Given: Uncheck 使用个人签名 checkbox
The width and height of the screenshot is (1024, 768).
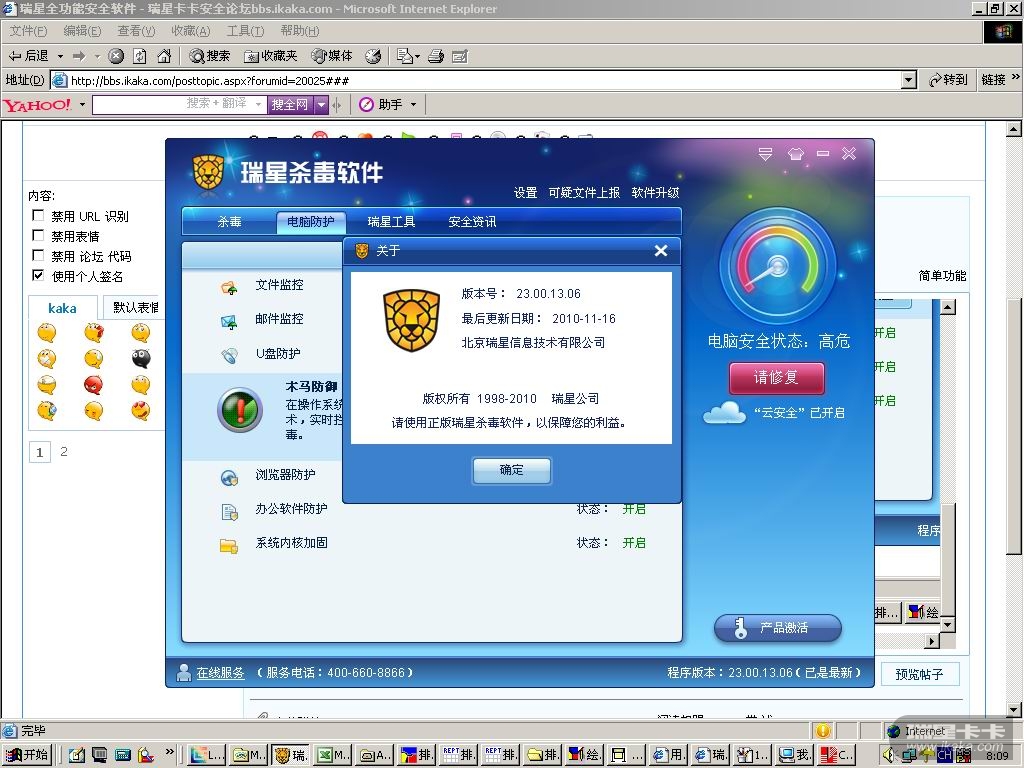Looking at the screenshot, I should 39,276.
